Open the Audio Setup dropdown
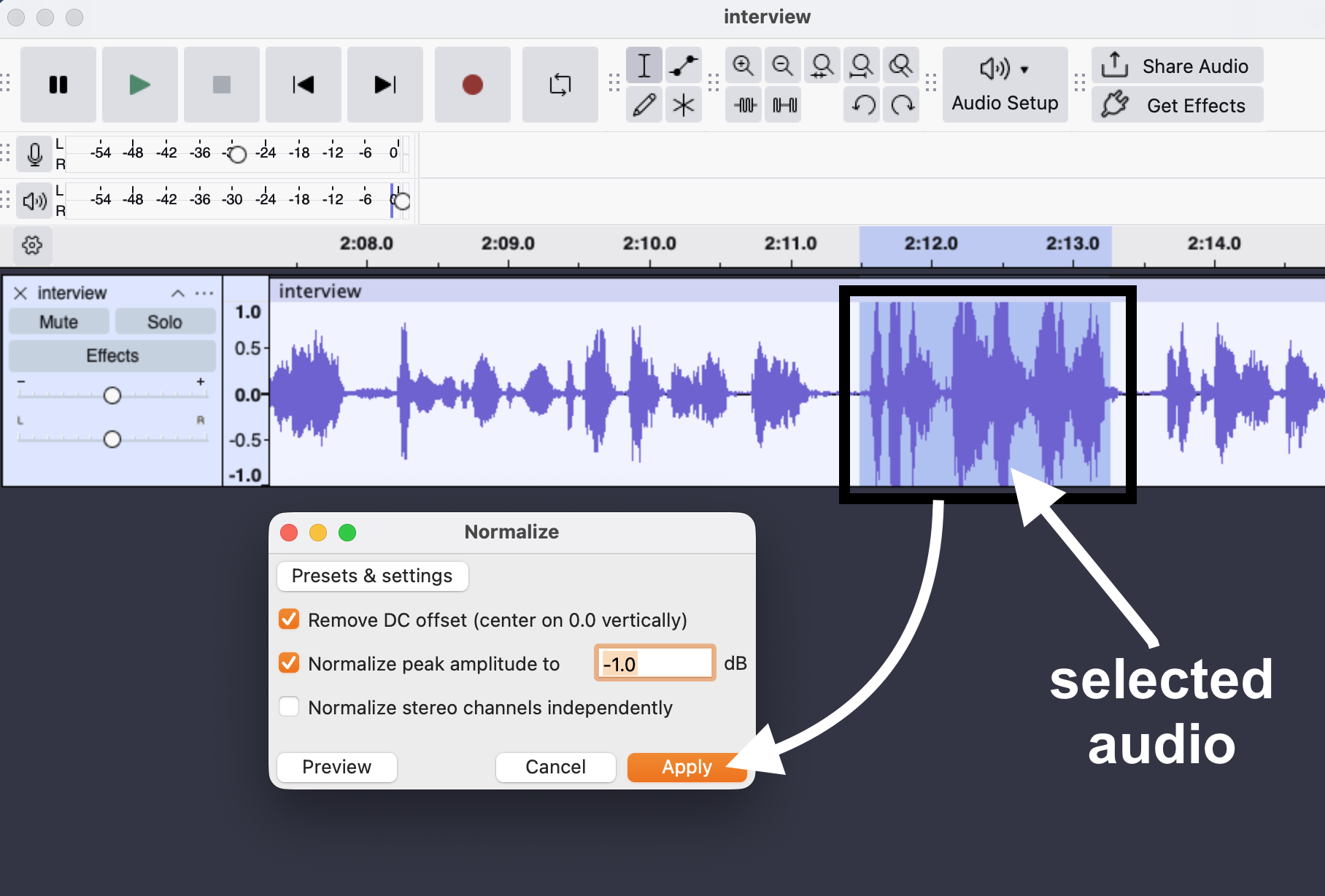 coord(1005,85)
